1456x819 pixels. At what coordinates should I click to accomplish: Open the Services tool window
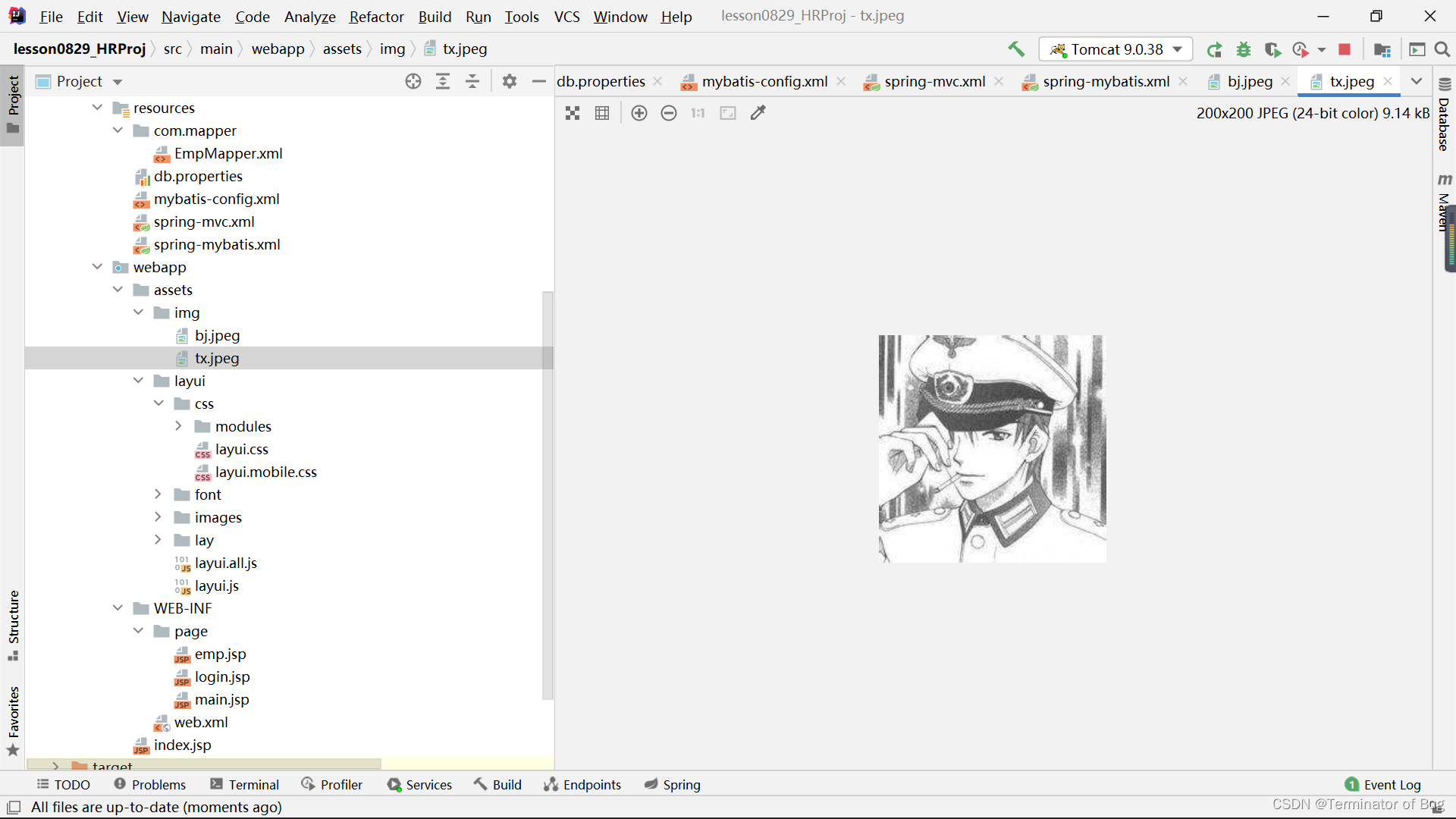point(419,784)
